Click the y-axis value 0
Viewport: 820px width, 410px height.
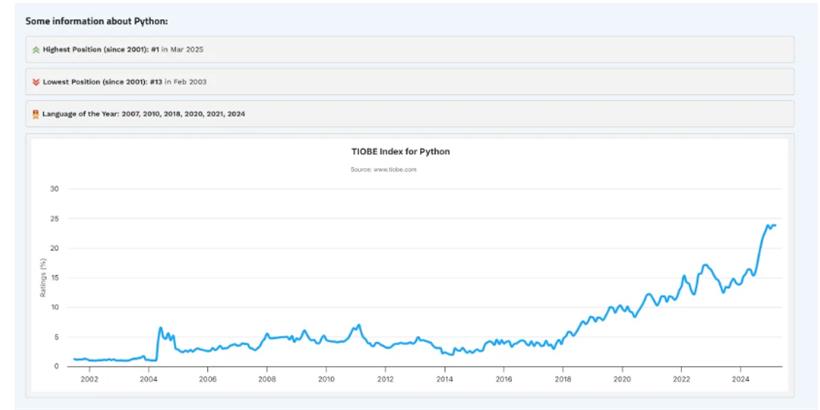point(56,366)
